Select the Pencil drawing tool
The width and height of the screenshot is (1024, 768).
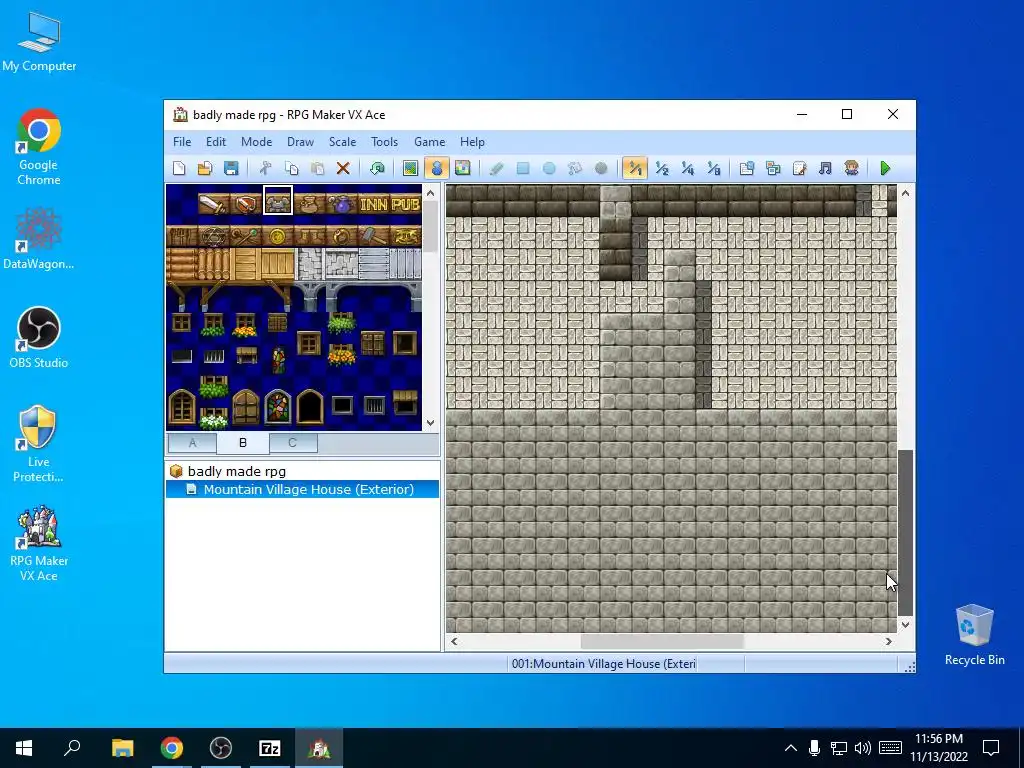pos(496,168)
